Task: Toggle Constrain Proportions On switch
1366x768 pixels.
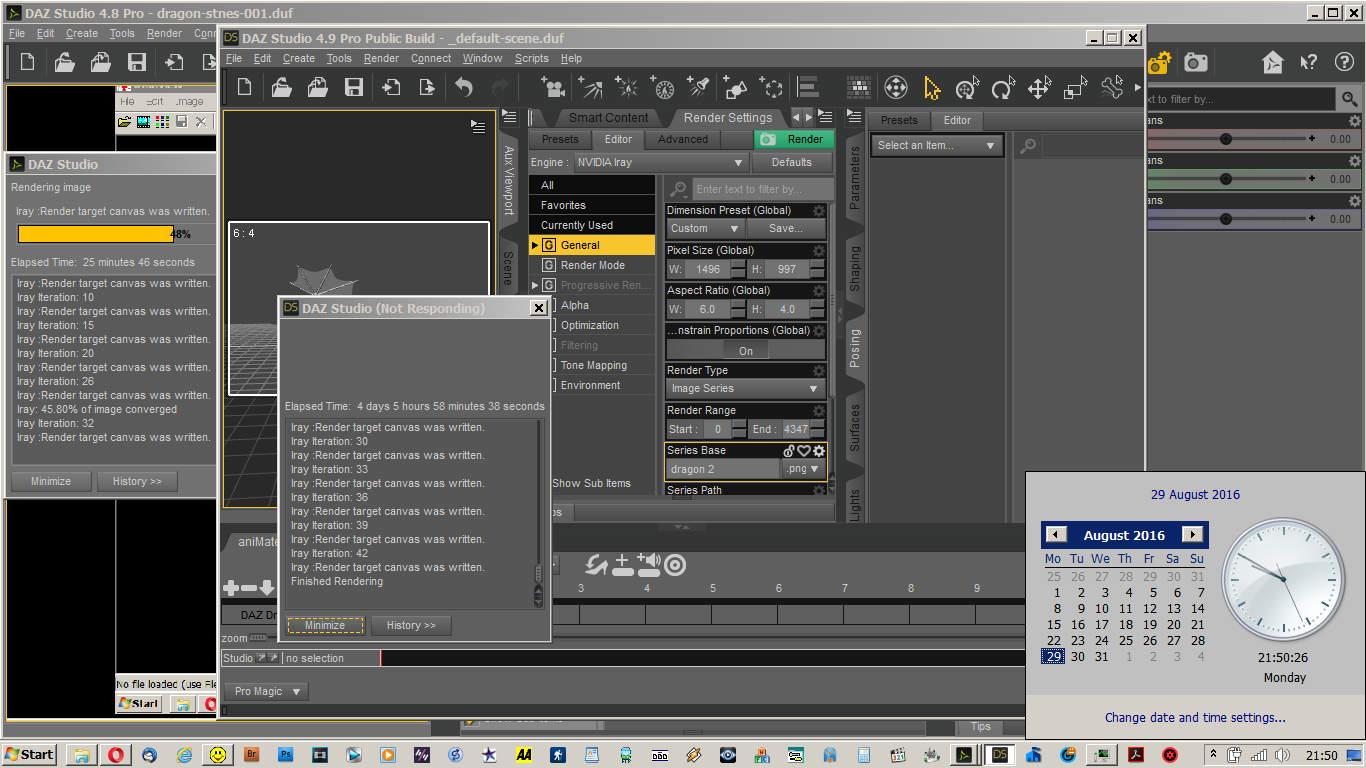Action: [x=746, y=350]
